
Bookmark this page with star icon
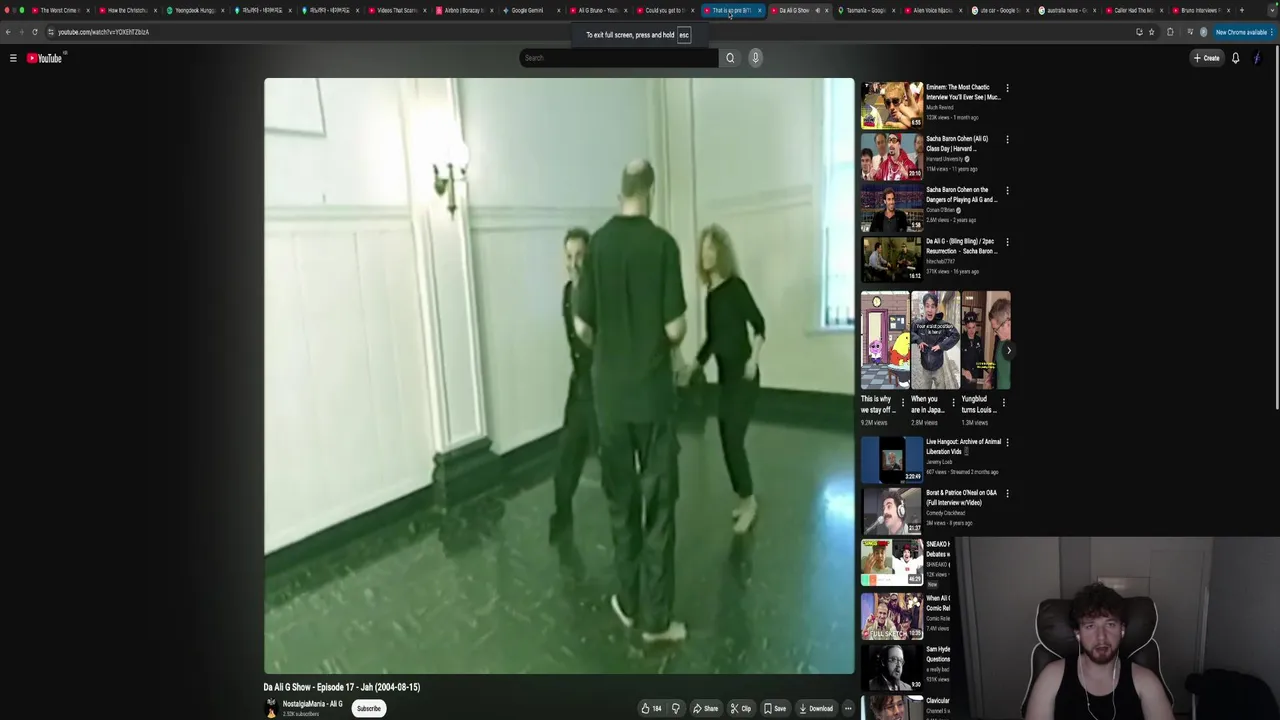click(1151, 32)
